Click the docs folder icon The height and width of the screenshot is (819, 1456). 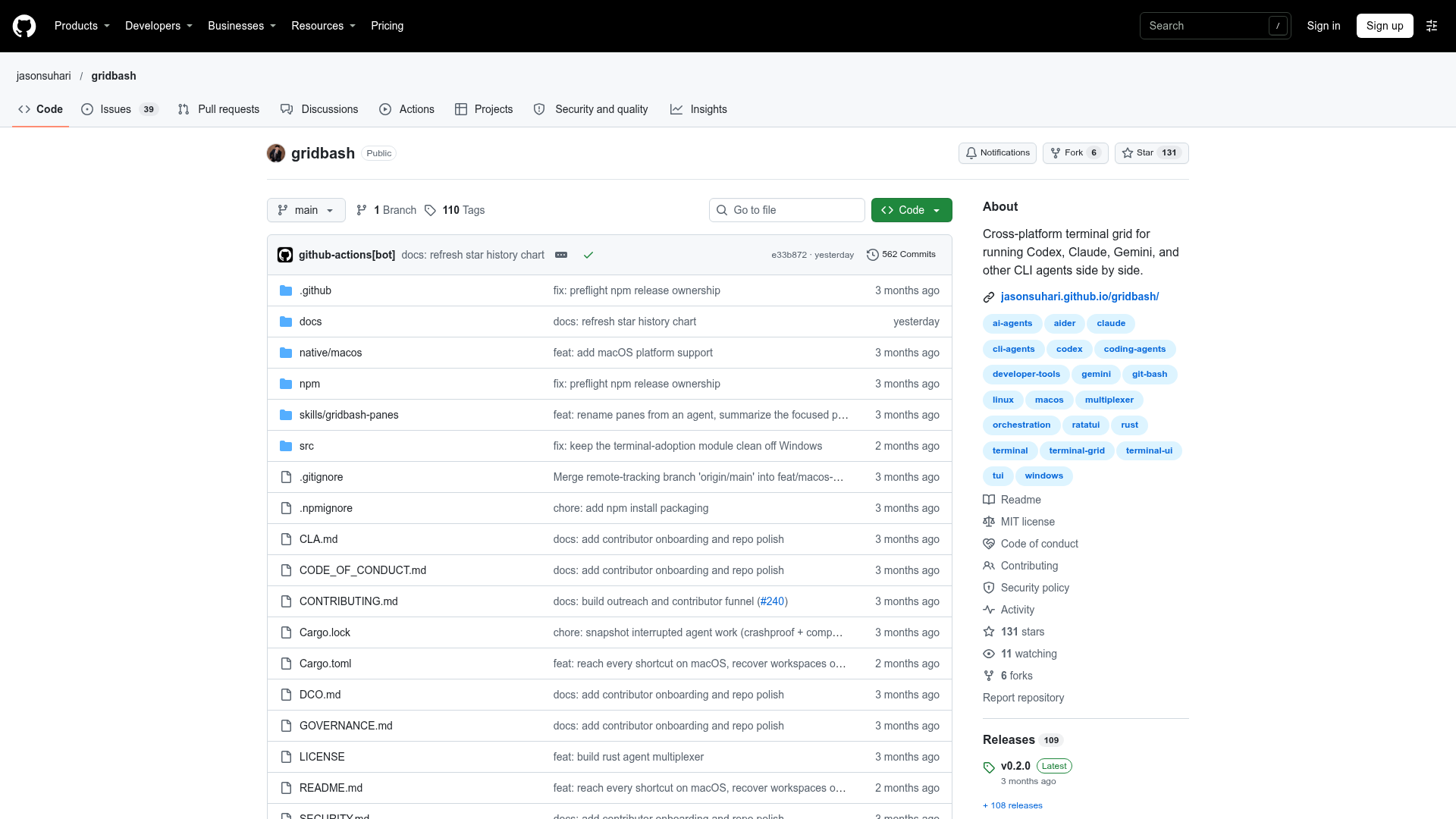(x=286, y=322)
